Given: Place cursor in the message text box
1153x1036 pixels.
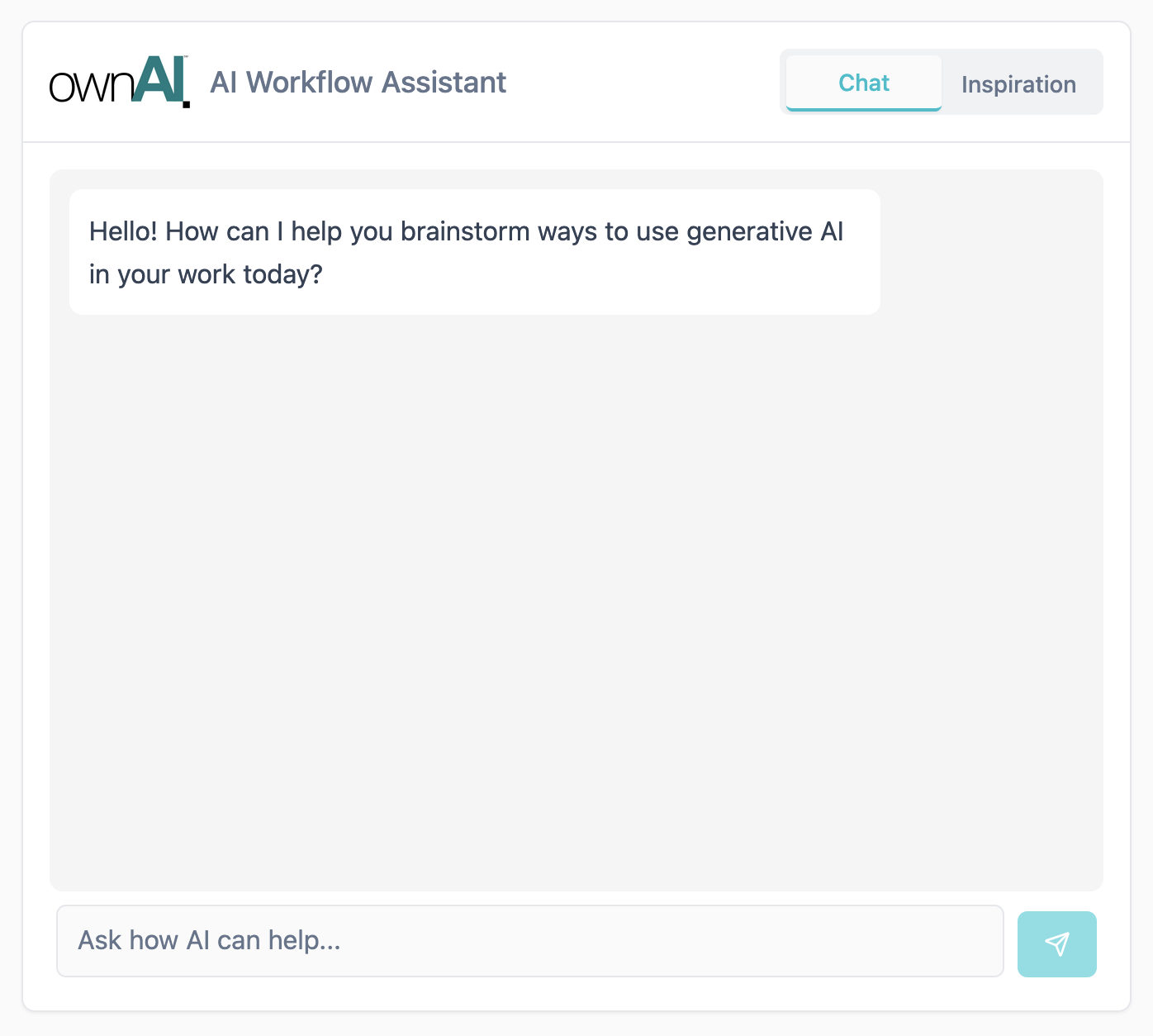Looking at the screenshot, I should point(530,941).
